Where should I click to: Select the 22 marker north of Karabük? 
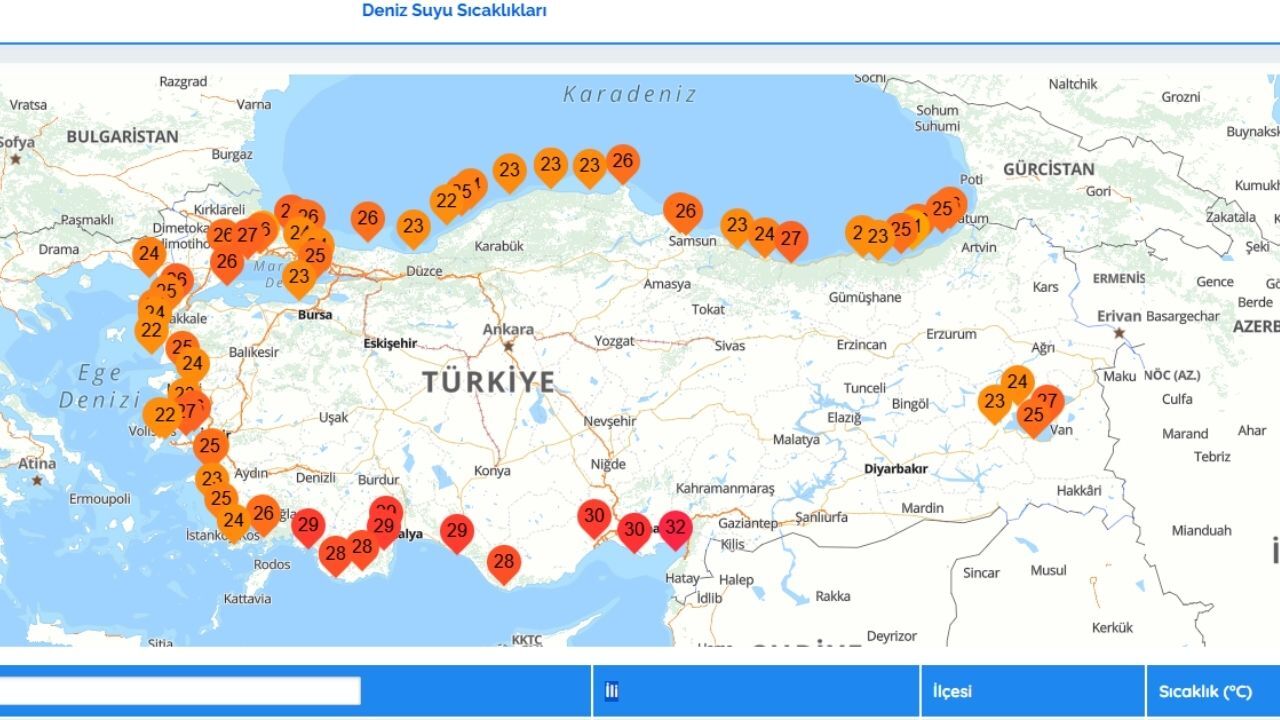(x=446, y=202)
